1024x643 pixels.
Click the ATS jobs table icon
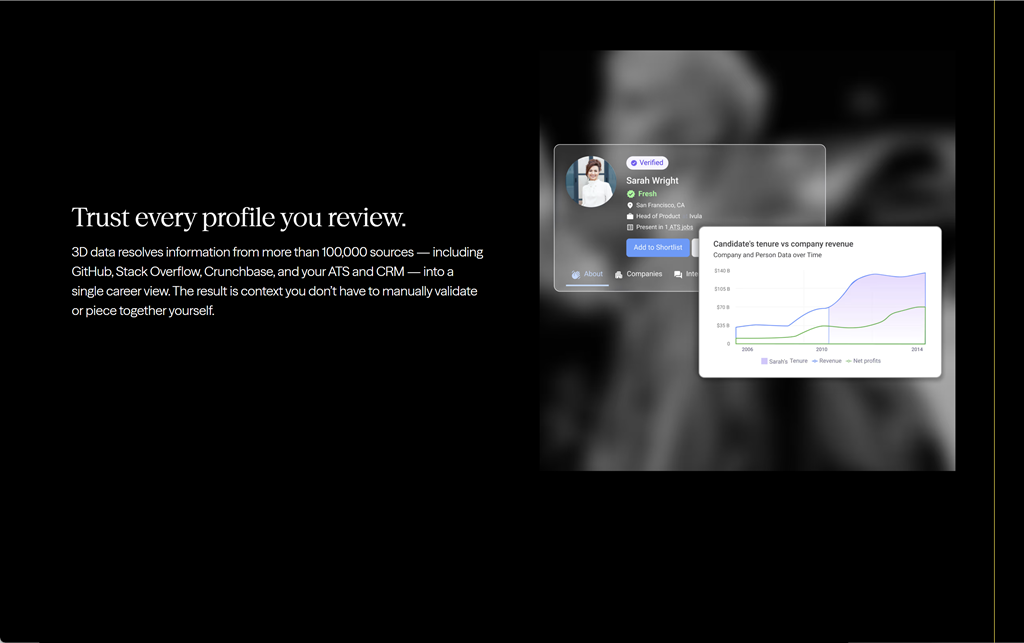(x=630, y=227)
